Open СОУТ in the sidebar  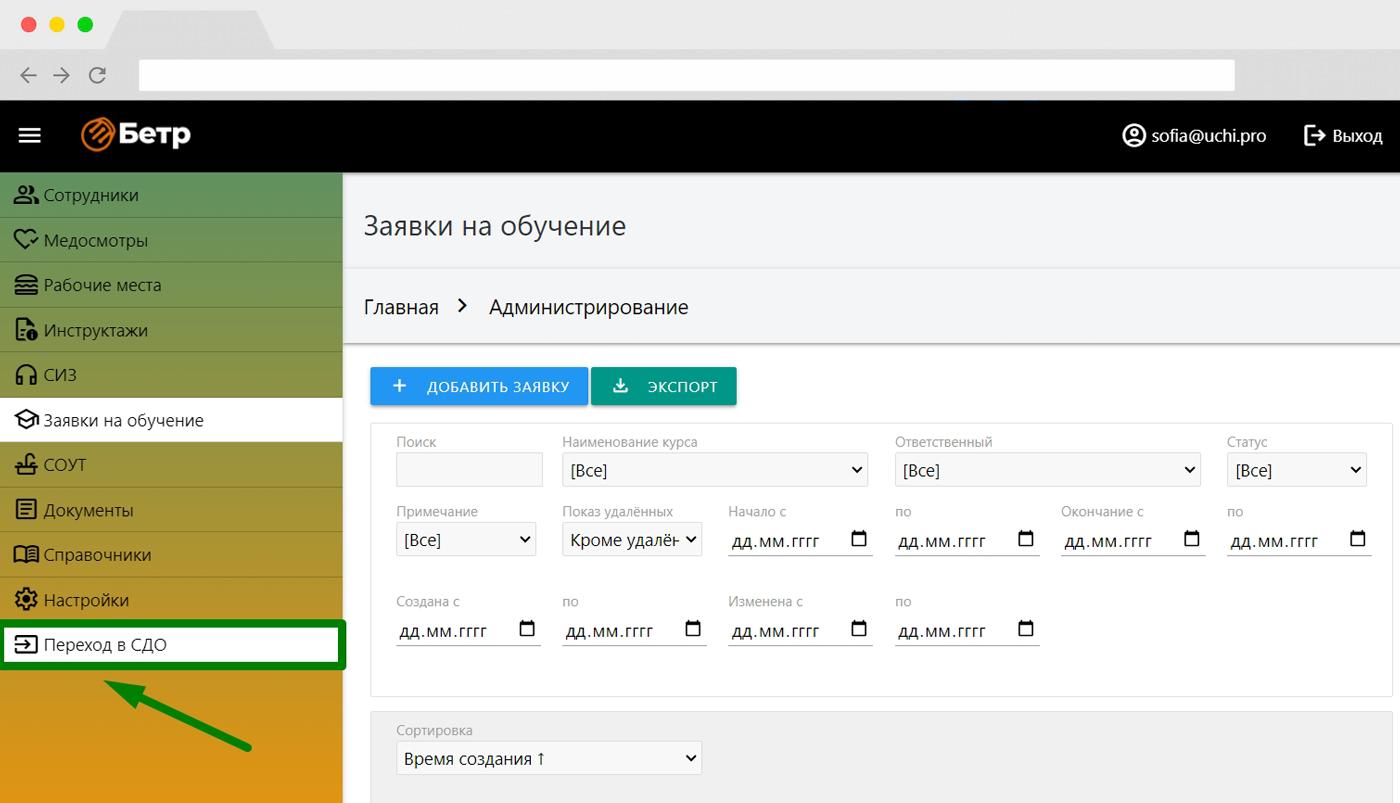[171, 465]
